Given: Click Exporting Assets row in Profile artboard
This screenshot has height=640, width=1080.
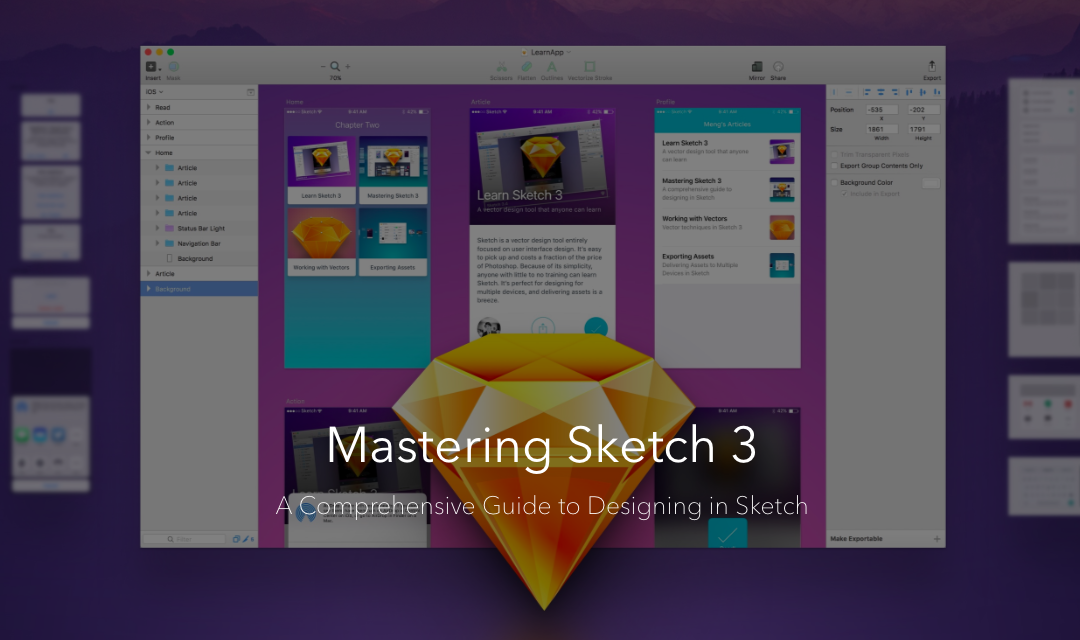Looking at the screenshot, I should [727, 265].
